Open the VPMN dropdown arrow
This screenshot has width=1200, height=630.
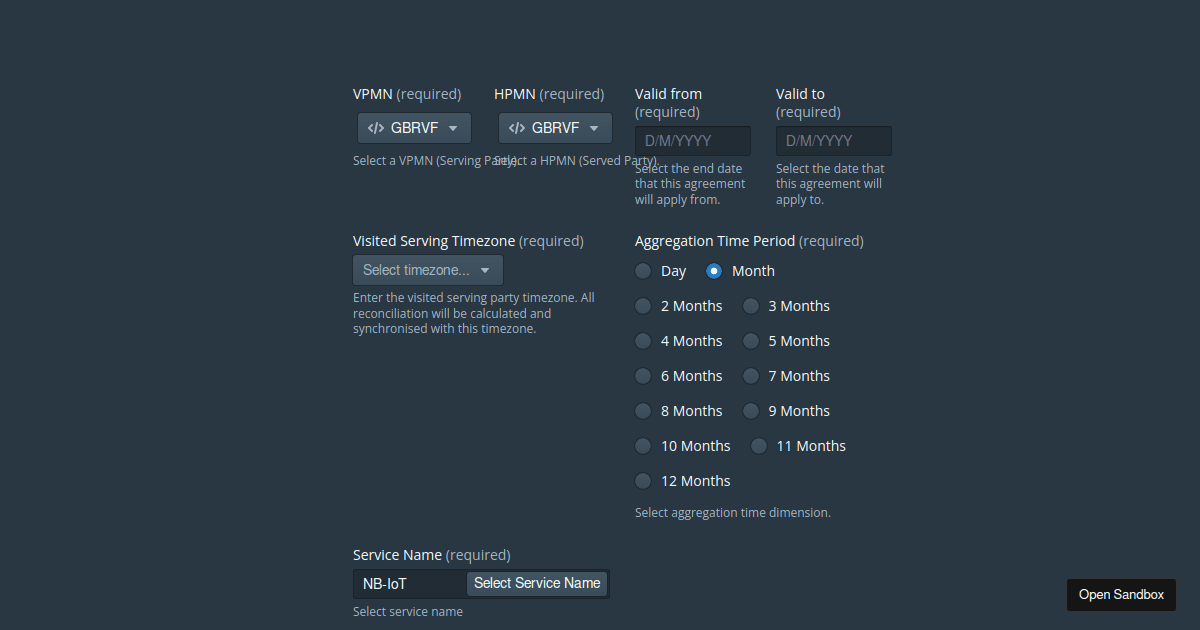[x=453, y=128]
